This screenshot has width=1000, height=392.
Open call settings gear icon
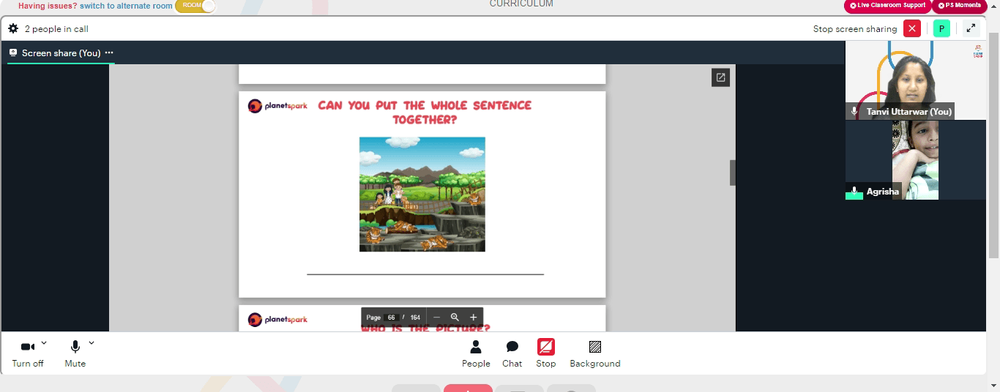pos(13,29)
